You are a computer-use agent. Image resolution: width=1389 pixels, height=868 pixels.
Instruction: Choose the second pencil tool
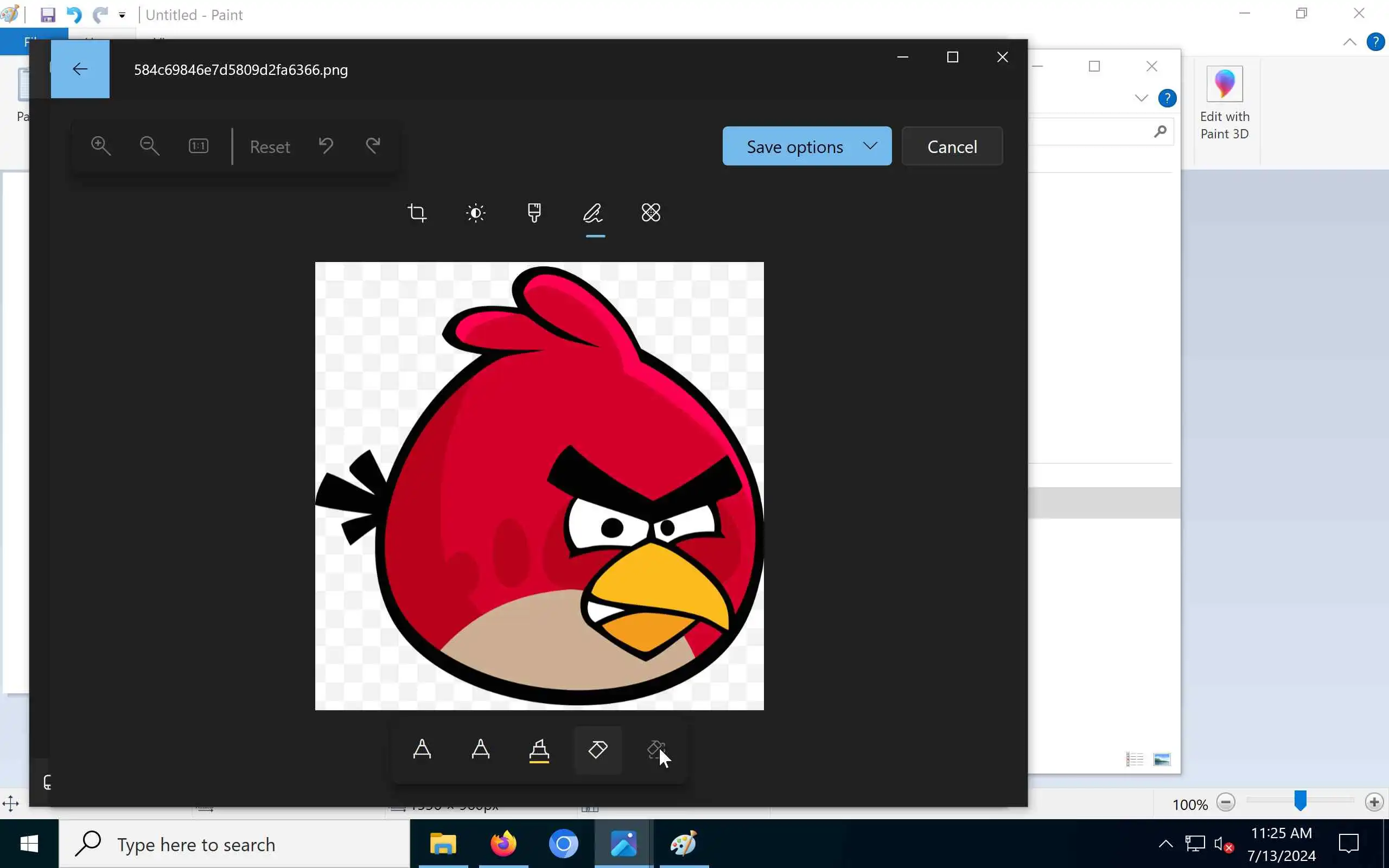481,750
